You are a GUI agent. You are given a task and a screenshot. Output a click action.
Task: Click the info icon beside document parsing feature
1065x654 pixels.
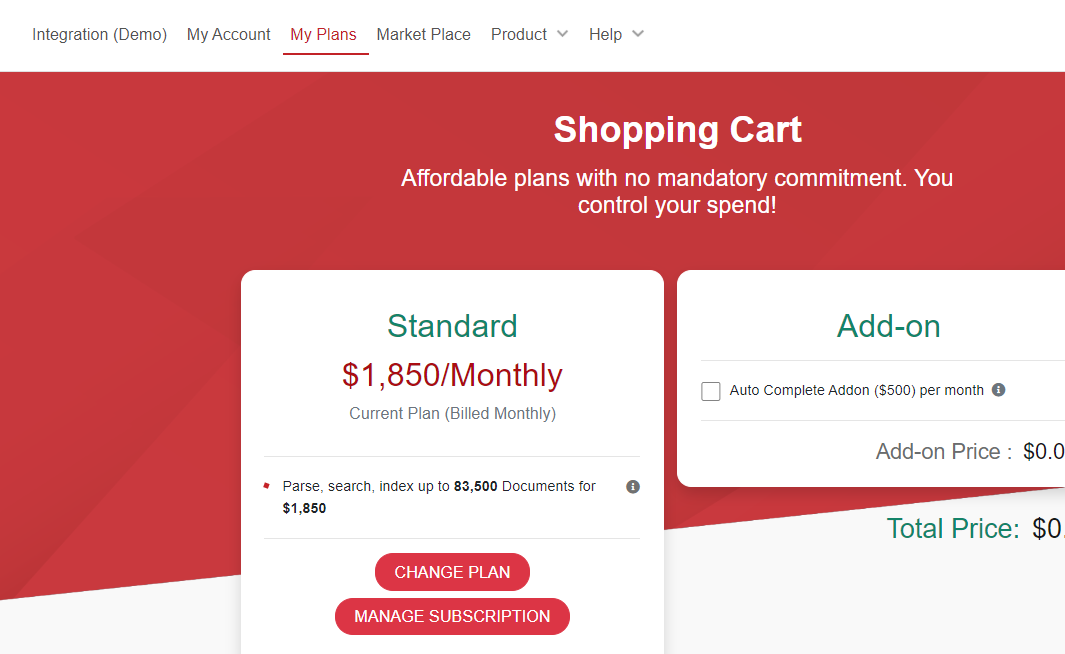[632, 487]
